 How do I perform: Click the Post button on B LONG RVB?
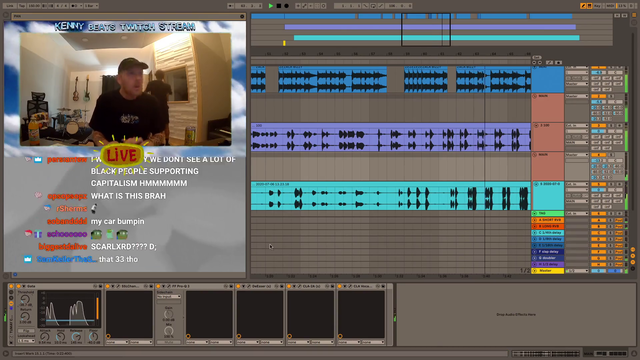[x=619, y=226]
